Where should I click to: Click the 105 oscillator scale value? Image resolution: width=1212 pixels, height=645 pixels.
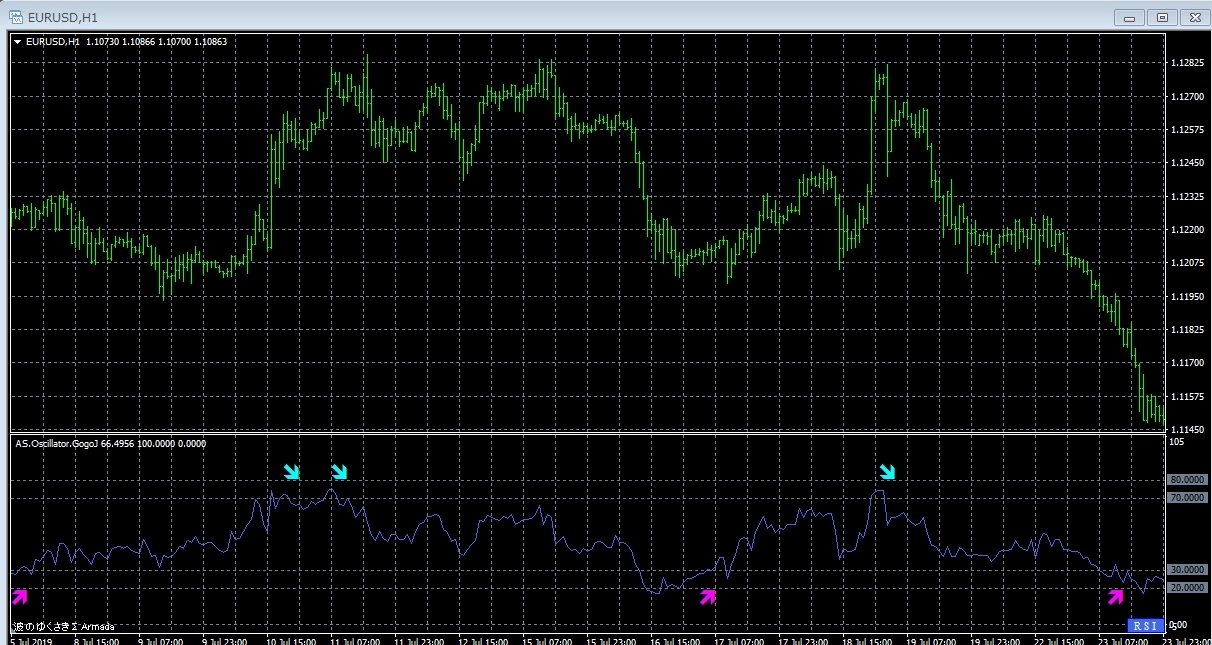[1177, 443]
